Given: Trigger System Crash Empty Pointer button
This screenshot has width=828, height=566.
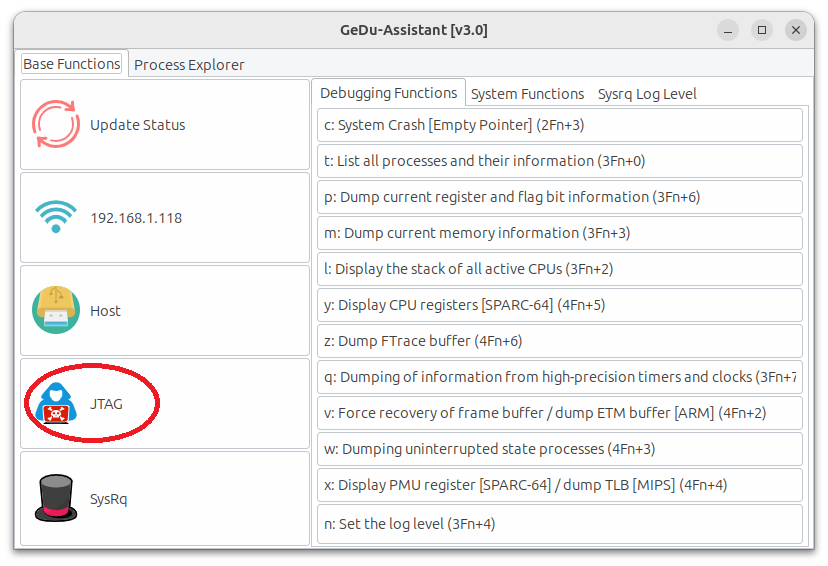Looking at the screenshot, I should click(x=560, y=125).
